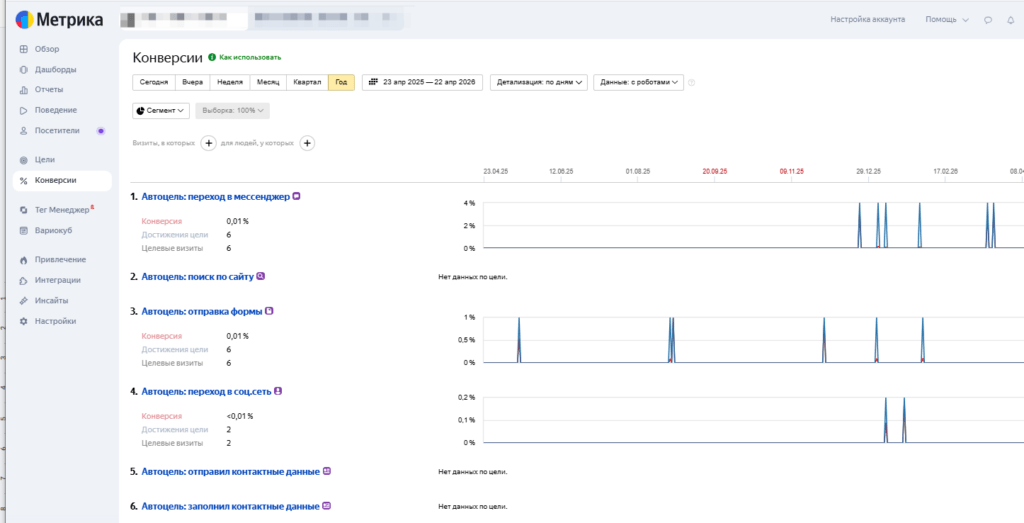
Task: Click the Привлечение flame icon
Action: pyautogui.click(x=24, y=260)
